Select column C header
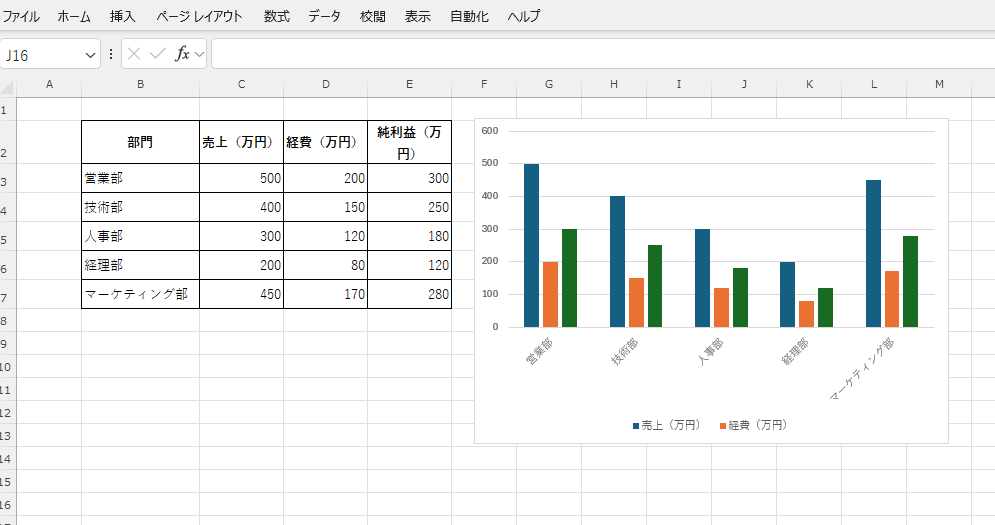This screenshot has height=525, width=995. coord(241,84)
